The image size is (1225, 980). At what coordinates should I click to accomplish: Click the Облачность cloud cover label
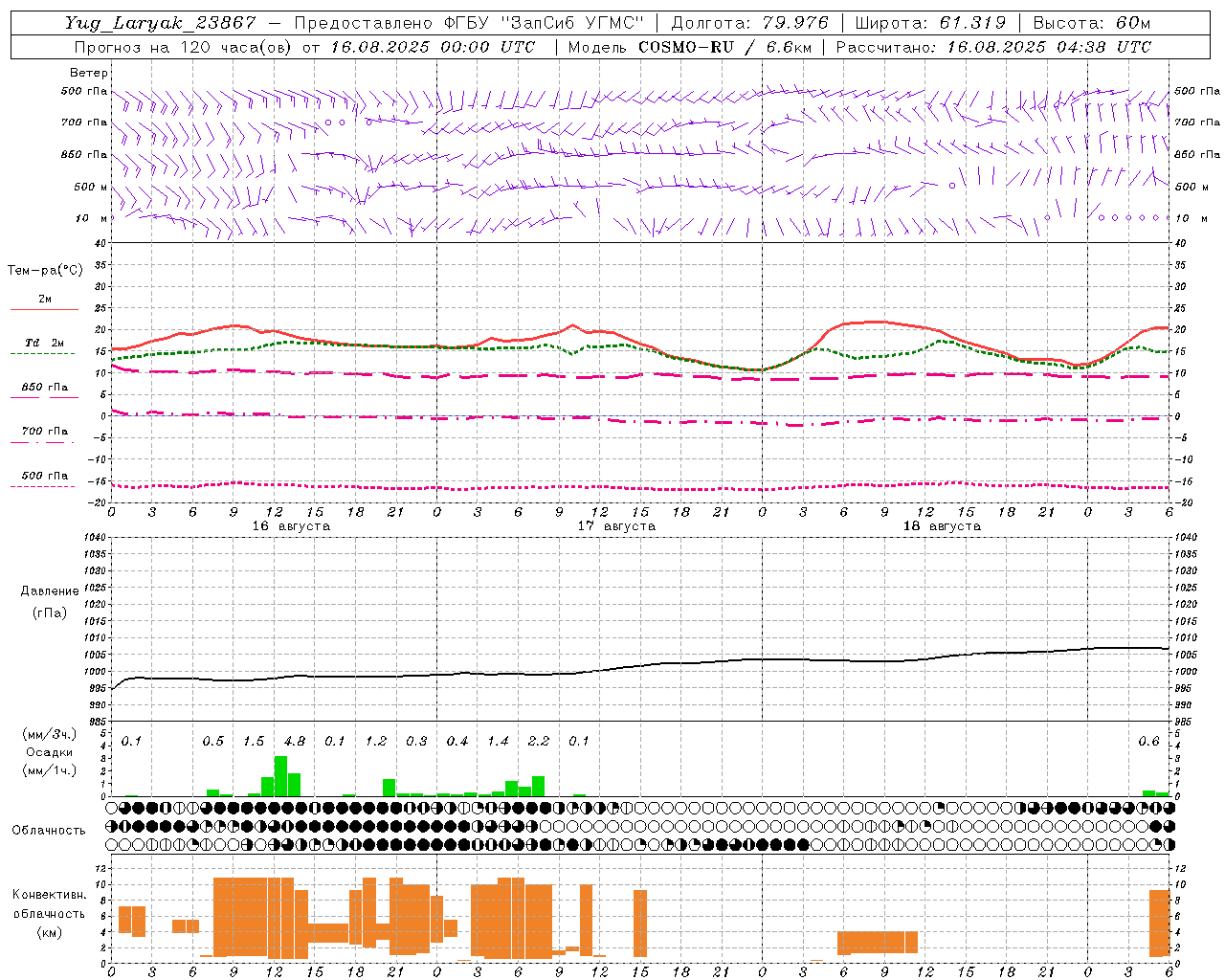coord(49,830)
